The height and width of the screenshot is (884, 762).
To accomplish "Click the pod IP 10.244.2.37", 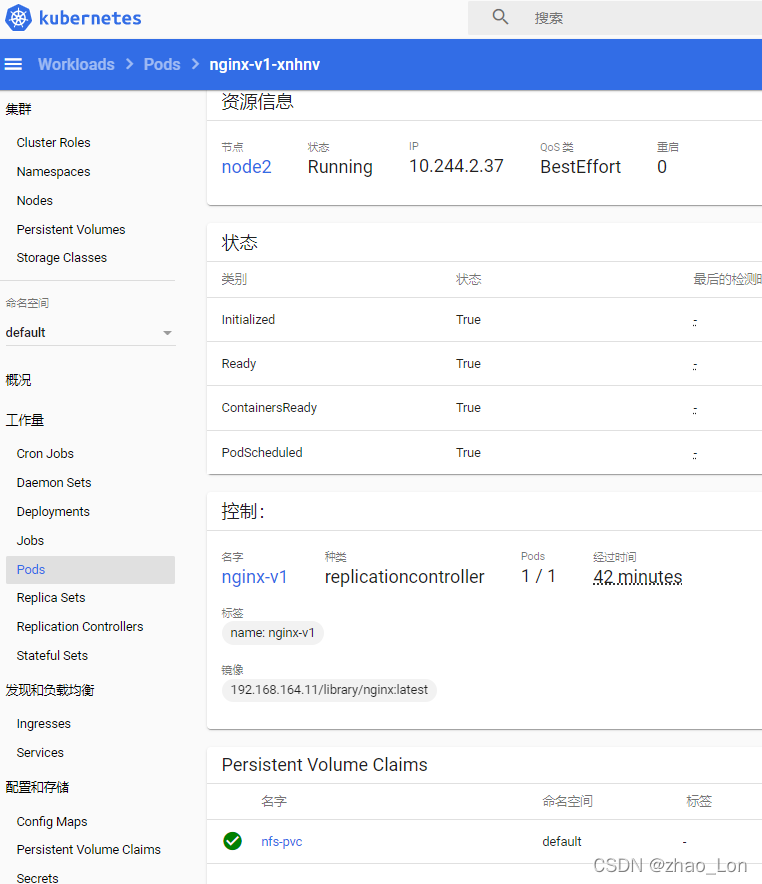I will [x=456, y=166].
